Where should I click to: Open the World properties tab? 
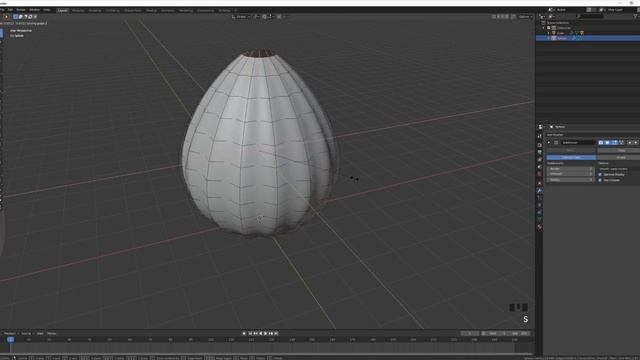coord(540,174)
